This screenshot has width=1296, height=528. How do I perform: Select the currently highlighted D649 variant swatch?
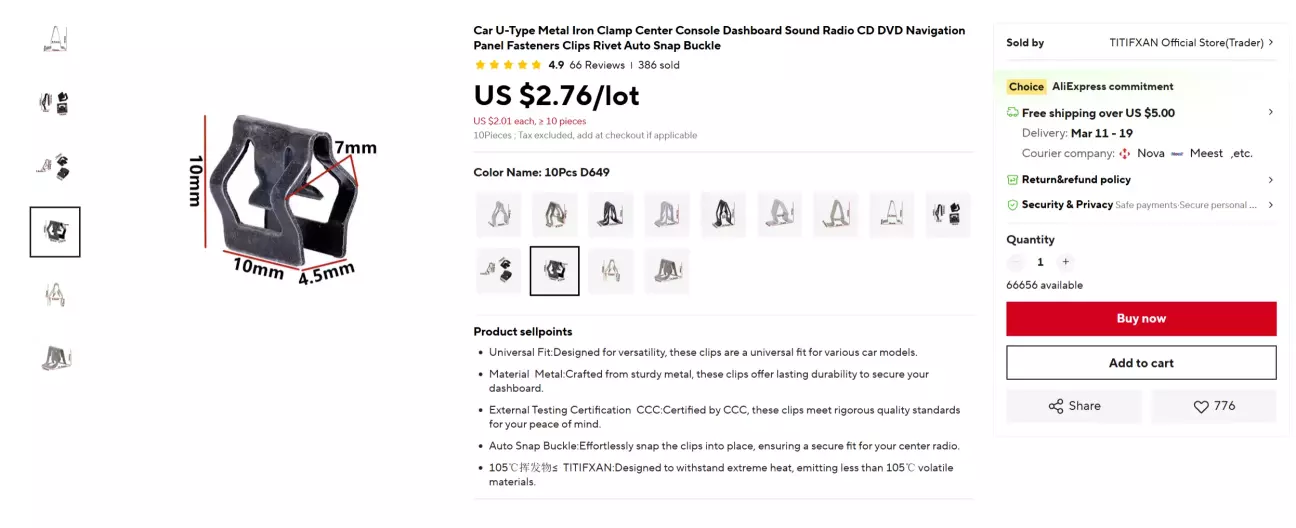coord(554,271)
